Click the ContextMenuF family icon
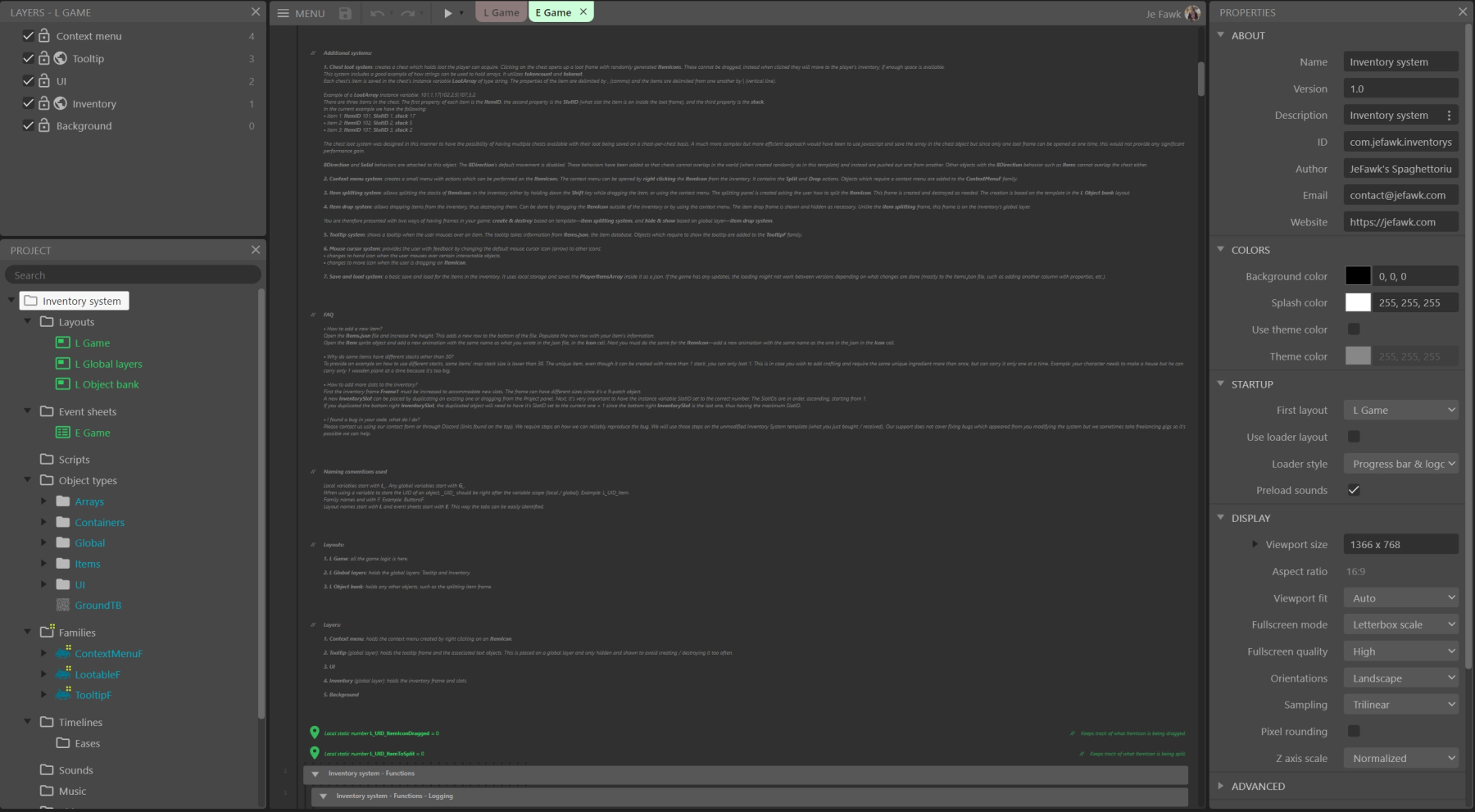This screenshot has width=1475, height=812. tap(63, 653)
